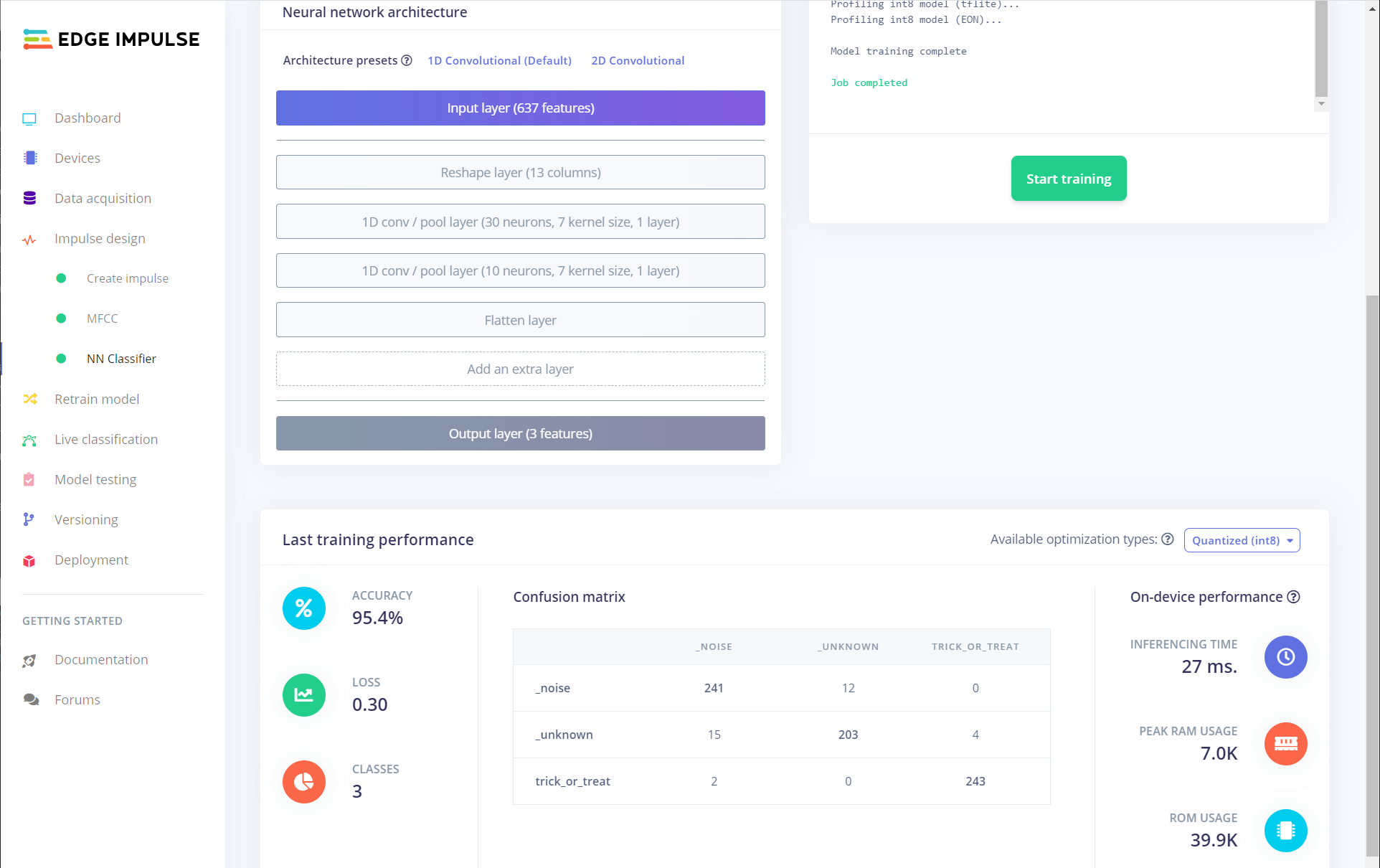Click the Dashboard monitor icon
The width and height of the screenshot is (1380, 868).
[29, 118]
